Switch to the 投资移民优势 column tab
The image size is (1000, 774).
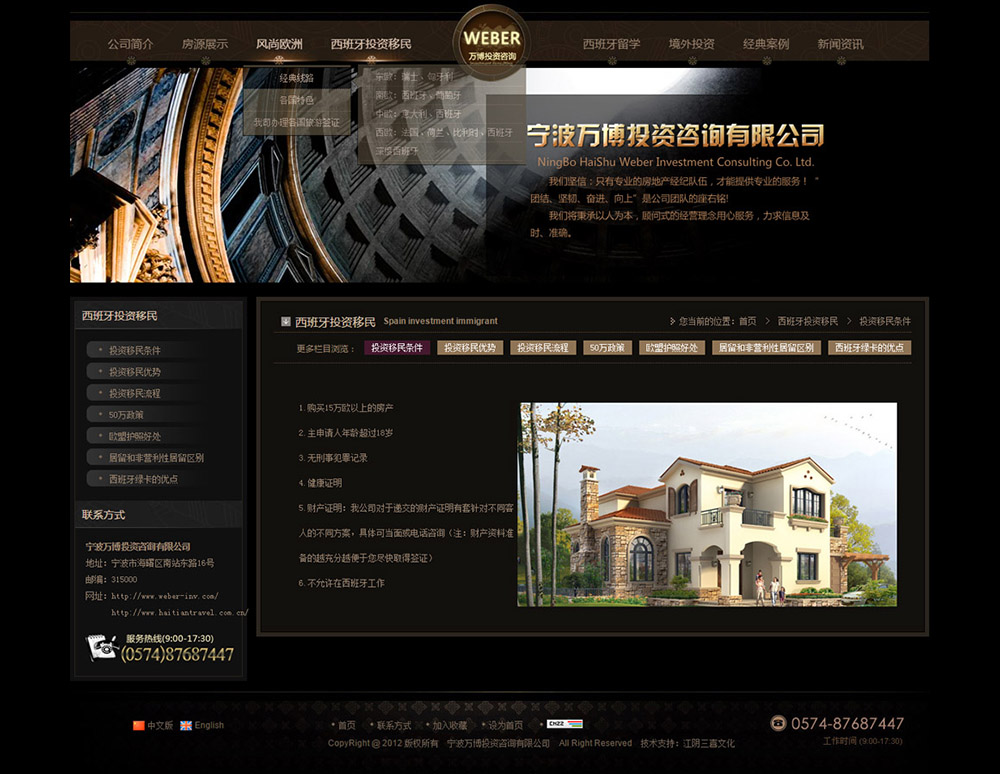pos(470,348)
